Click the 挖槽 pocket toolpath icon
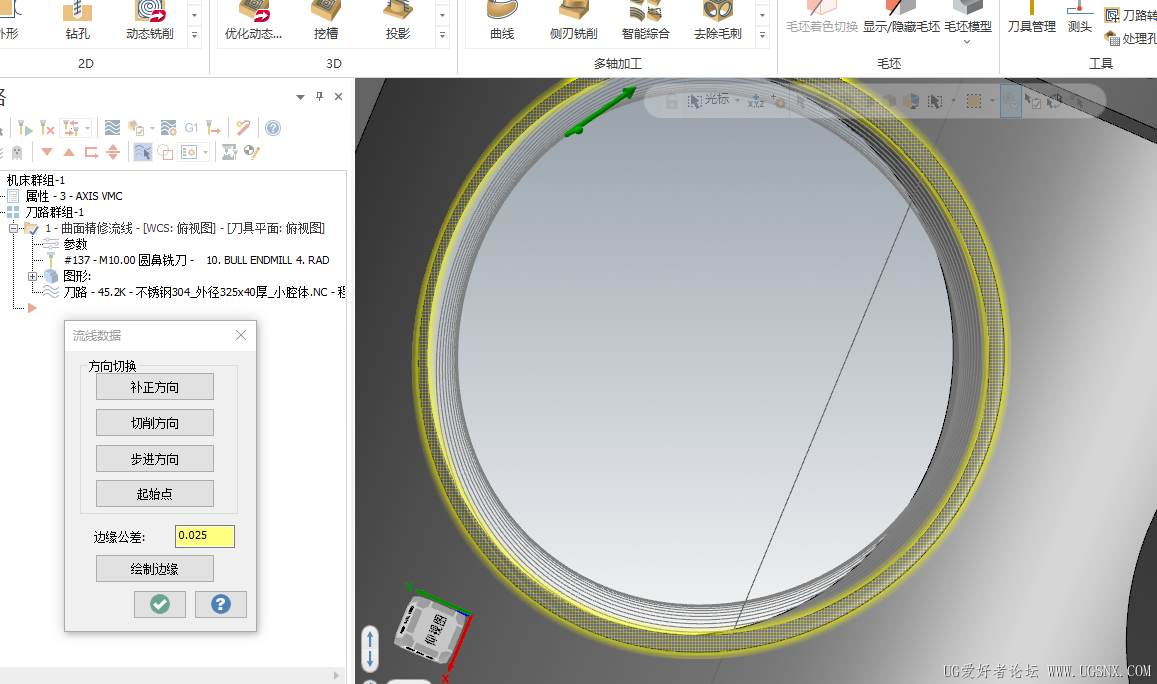1157x684 pixels. pos(325,20)
